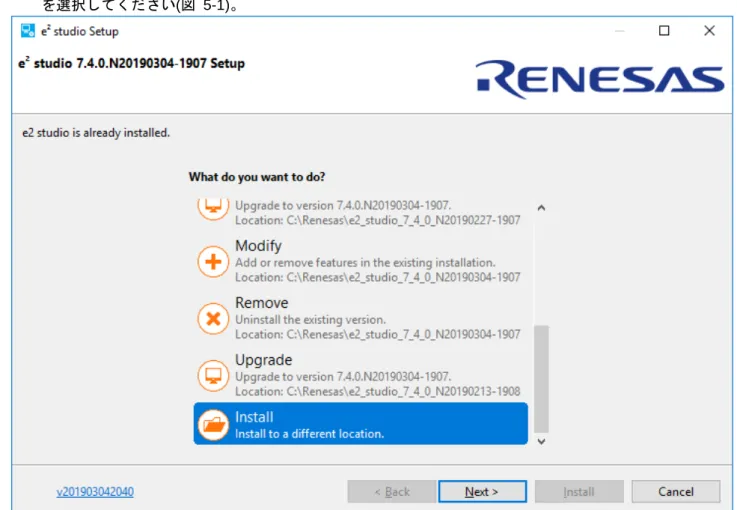The height and width of the screenshot is (510, 737).
Task: Close the e2 studio Setup window
Action: [709, 31]
